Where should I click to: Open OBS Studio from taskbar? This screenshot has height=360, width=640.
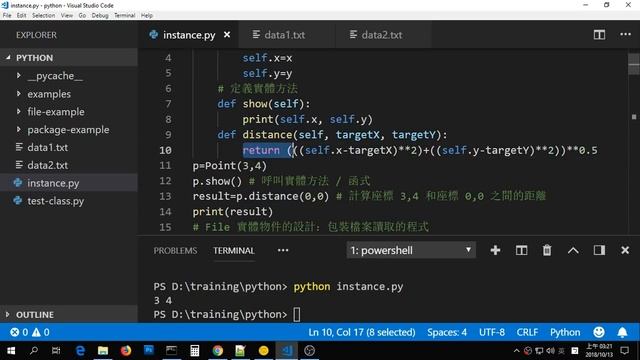pyautogui.click(x=309, y=351)
